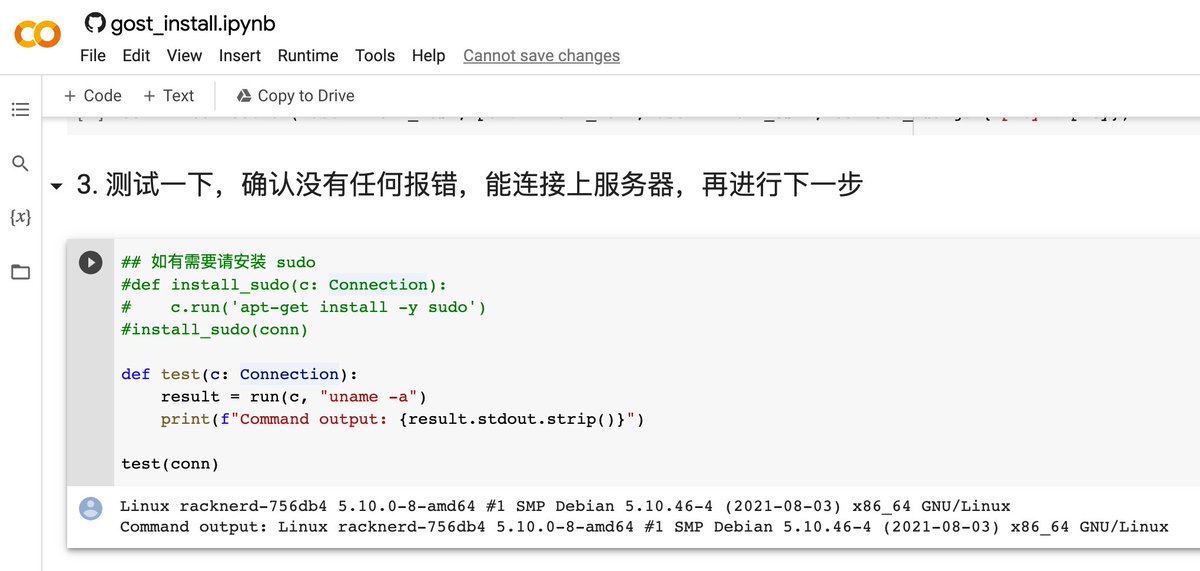The width and height of the screenshot is (1200, 571).
Task: Click the "c.run('apt-get install -y sudo')" line
Action: [x=303, y=307]
